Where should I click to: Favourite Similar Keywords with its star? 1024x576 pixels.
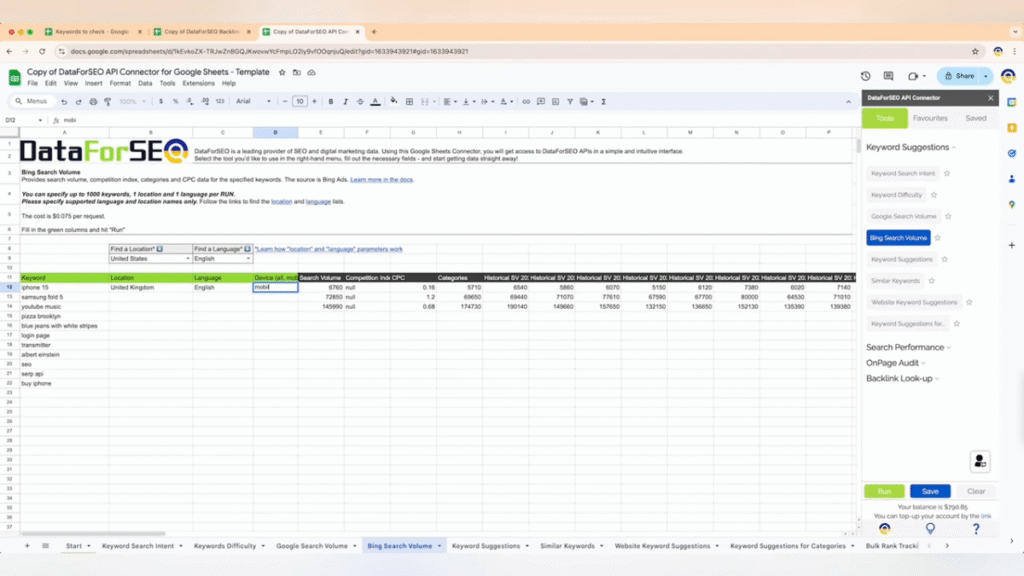tap(931, 281)
